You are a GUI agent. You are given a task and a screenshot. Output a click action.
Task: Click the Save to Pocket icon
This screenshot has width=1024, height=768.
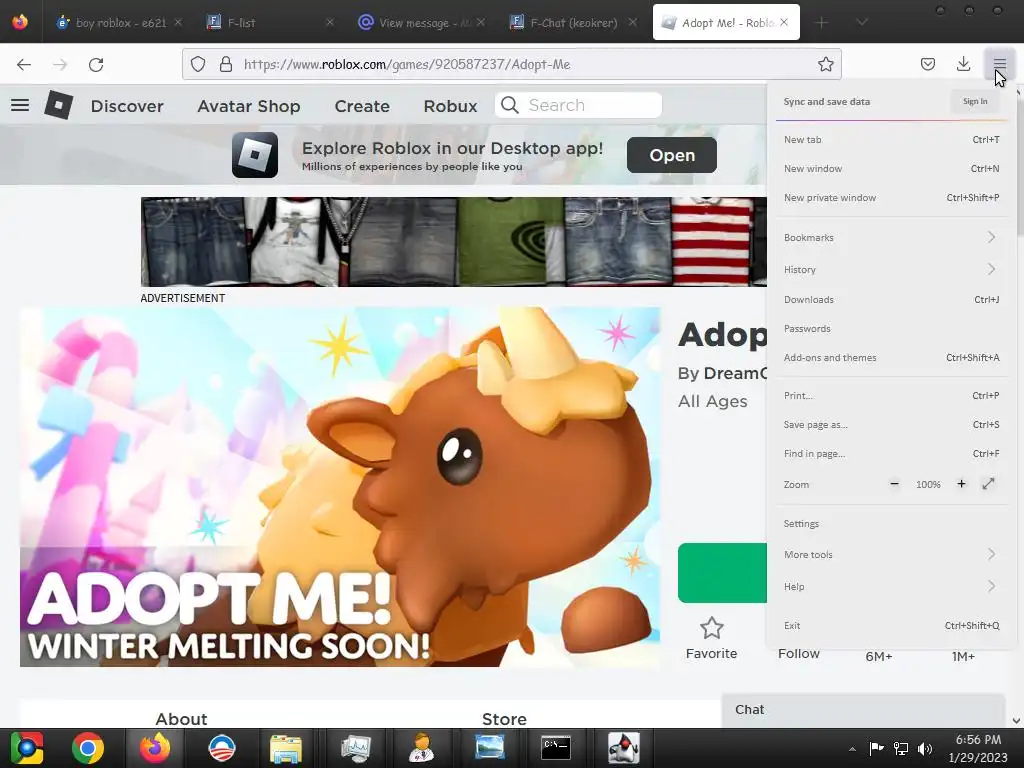[927, 64]
